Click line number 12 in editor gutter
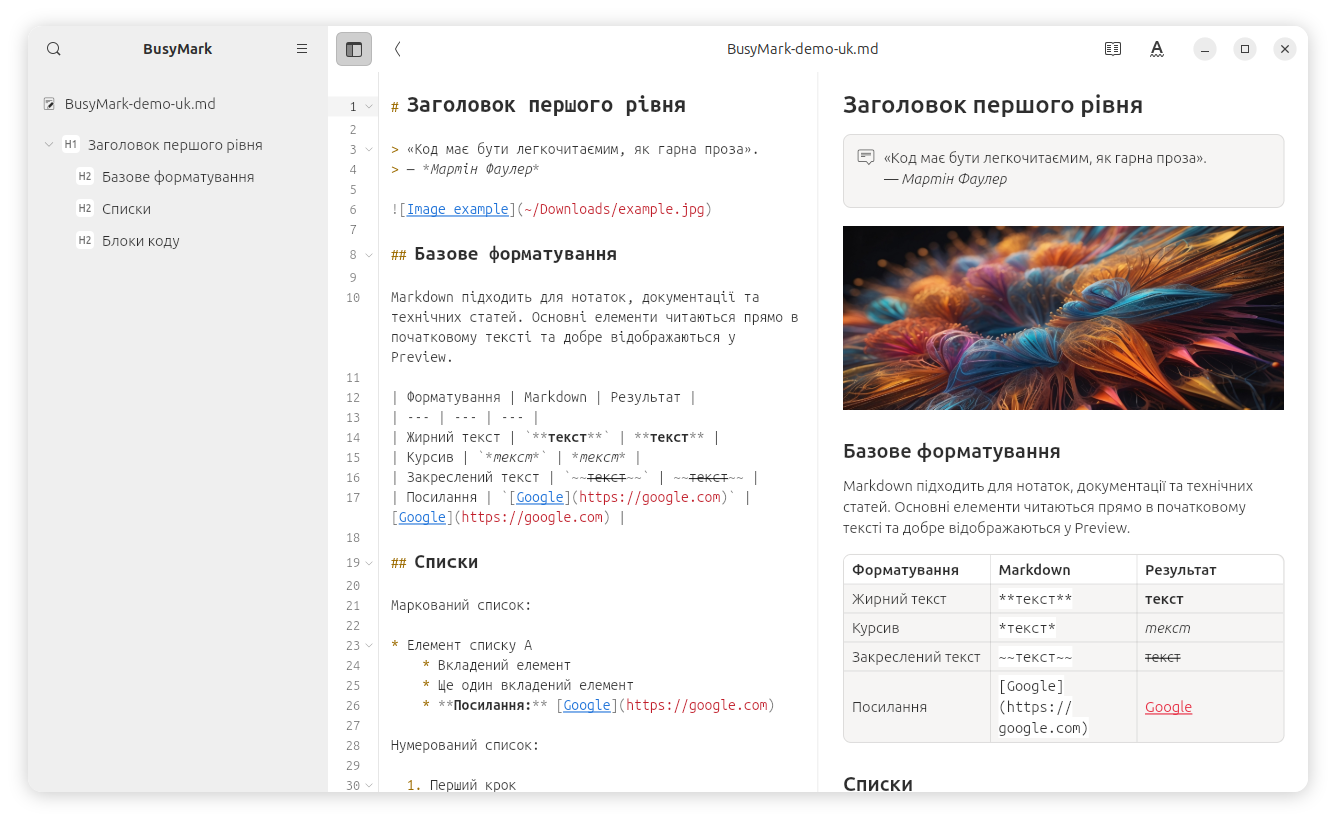Screen dimensions: 1336x822 click(x=352, y=397)
